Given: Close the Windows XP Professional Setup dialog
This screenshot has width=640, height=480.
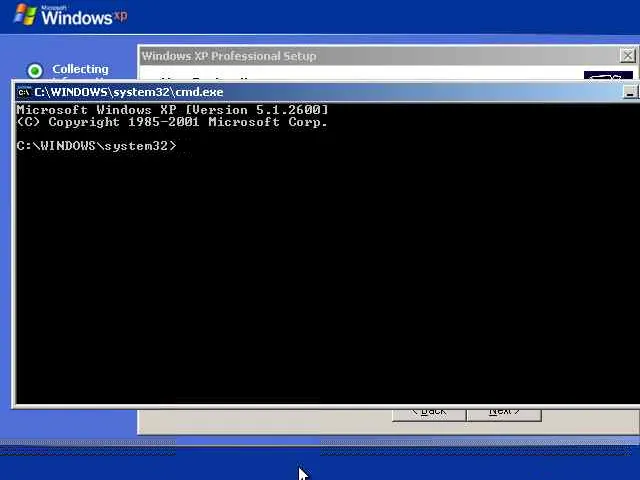Looking at the screenshot, I should (x=628, y=56).
